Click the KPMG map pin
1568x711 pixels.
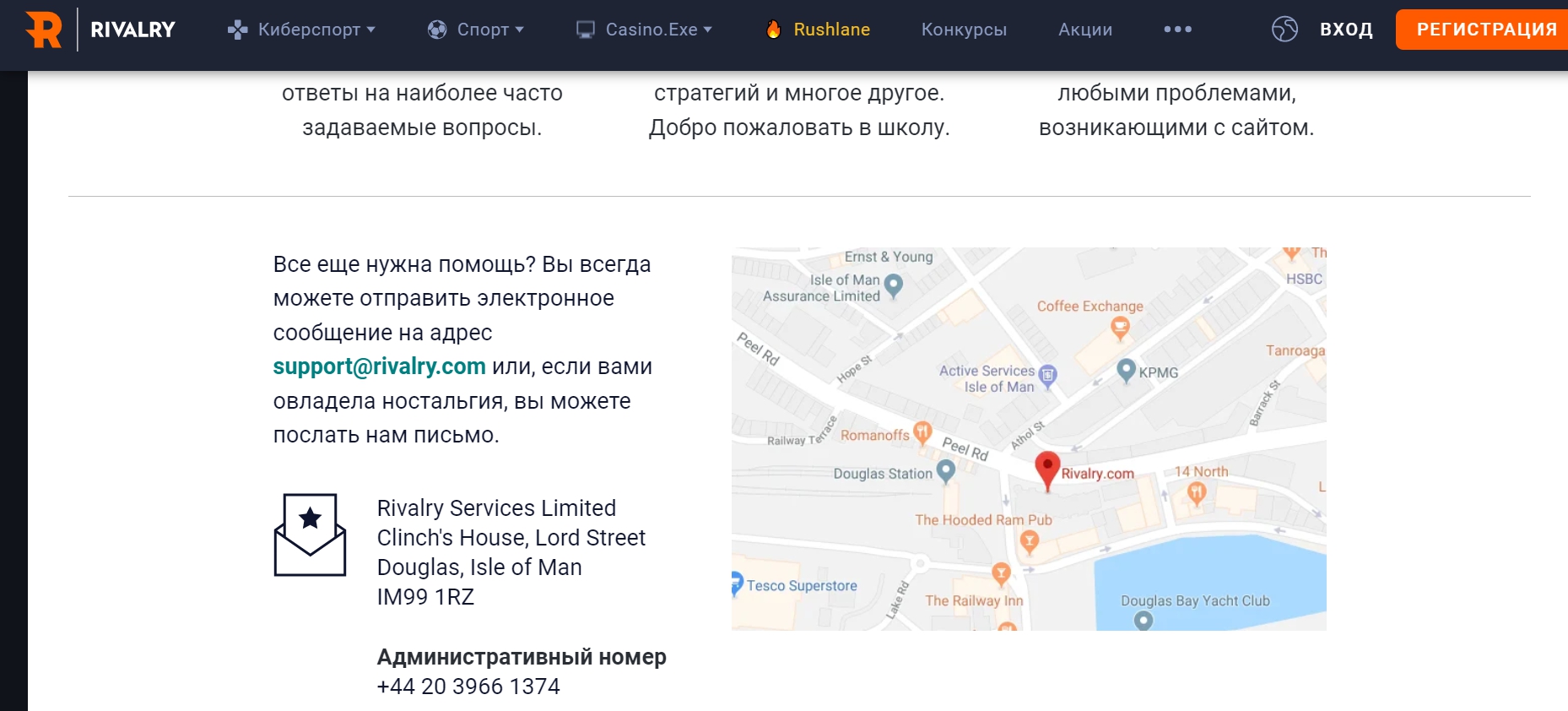pos(1126,370)
